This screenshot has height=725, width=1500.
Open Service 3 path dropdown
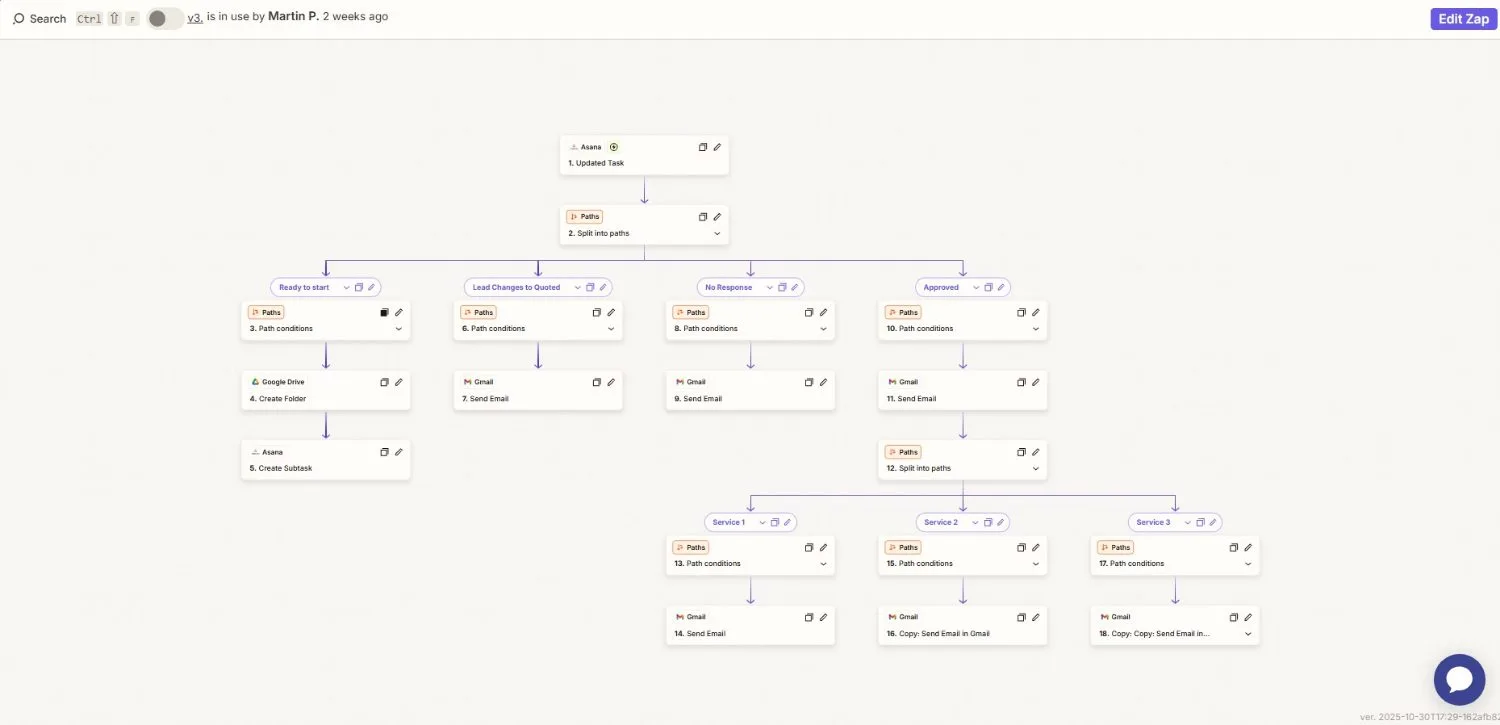[1188, 522]
